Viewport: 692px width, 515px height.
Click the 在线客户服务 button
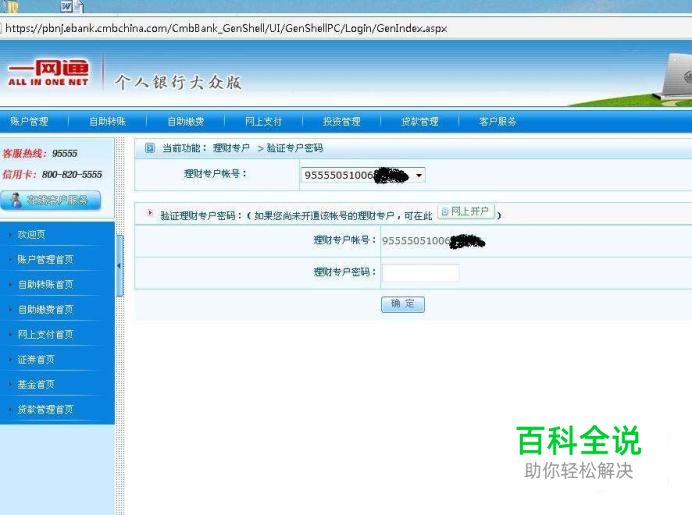pos(51,200)
